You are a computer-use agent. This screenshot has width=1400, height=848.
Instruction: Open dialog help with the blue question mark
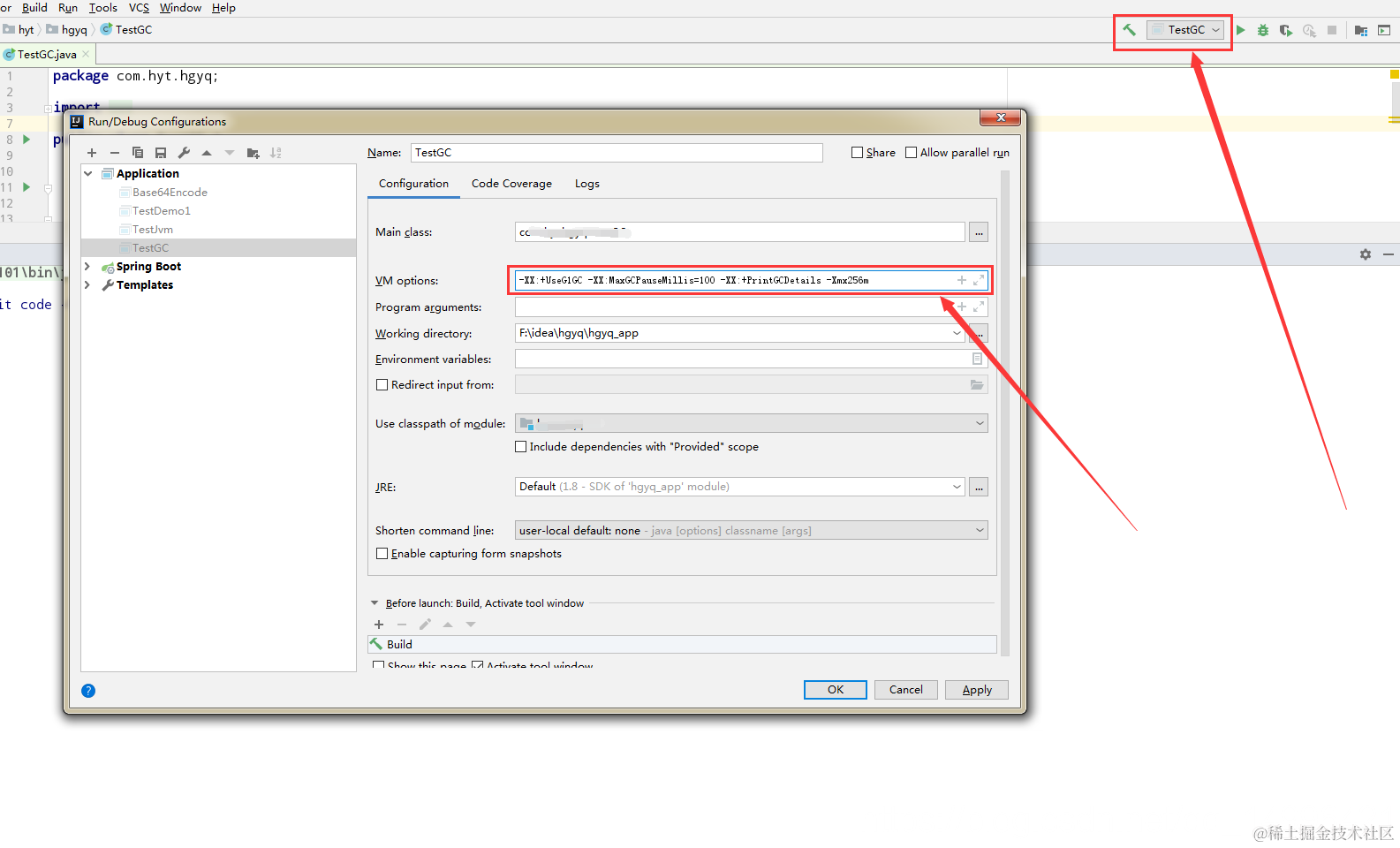(x=88, y=691)
